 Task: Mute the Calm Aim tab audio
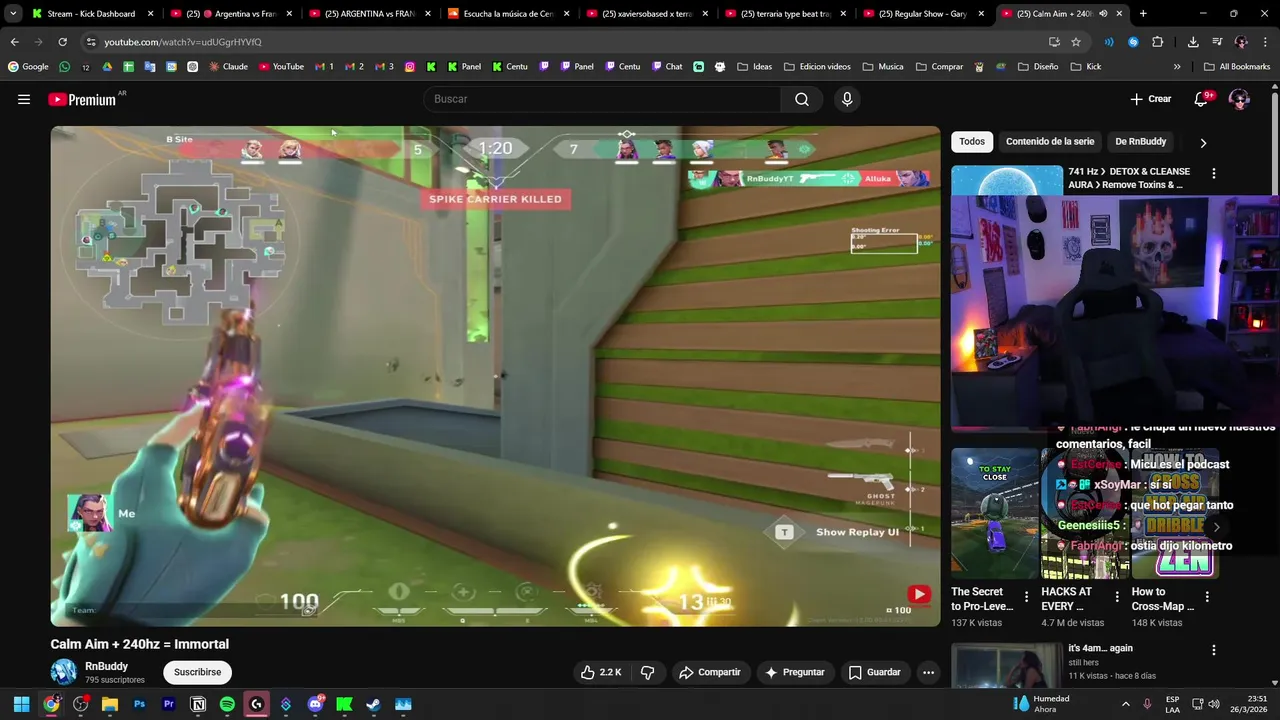1103,14
